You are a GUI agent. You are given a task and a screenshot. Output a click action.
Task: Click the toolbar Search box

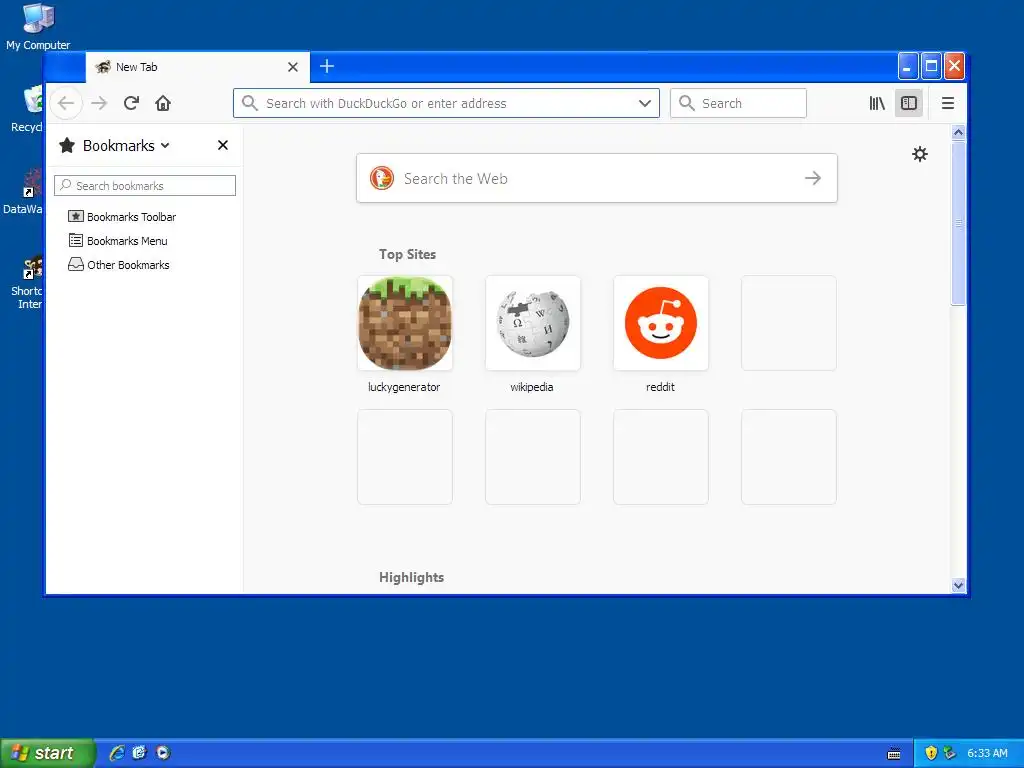pyautogui.click(x=738, y=103)
